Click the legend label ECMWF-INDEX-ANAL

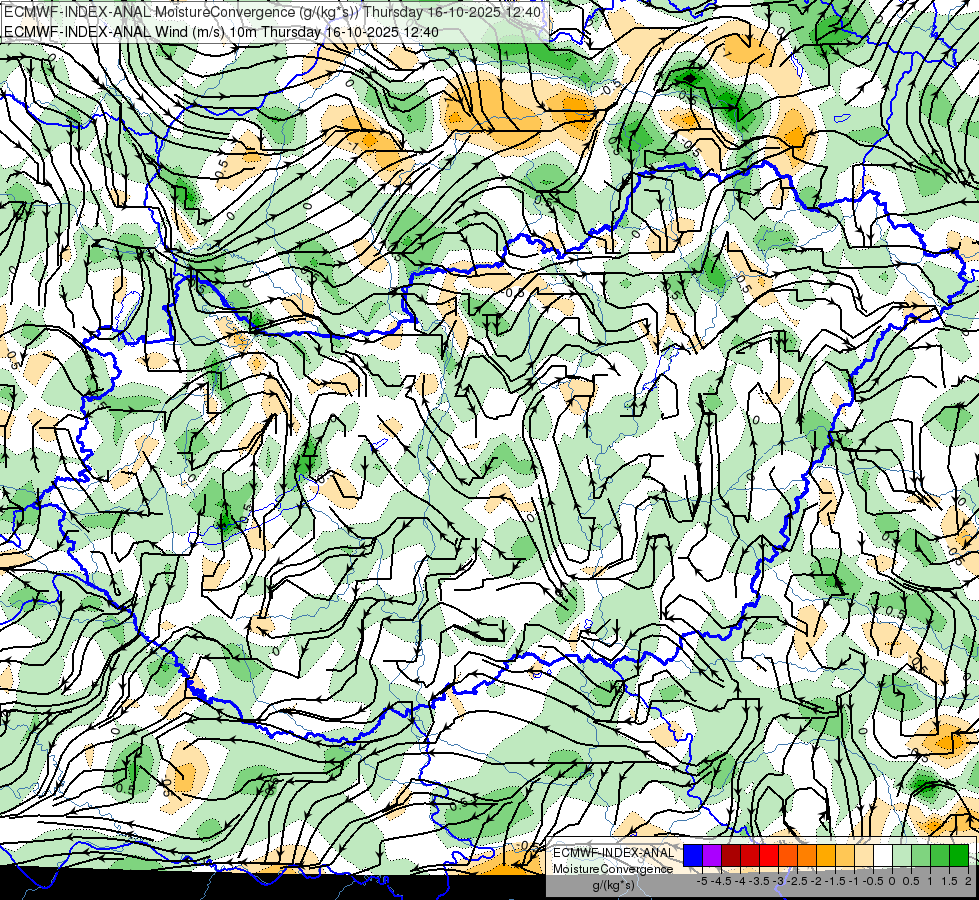click(x=614, y=853)
